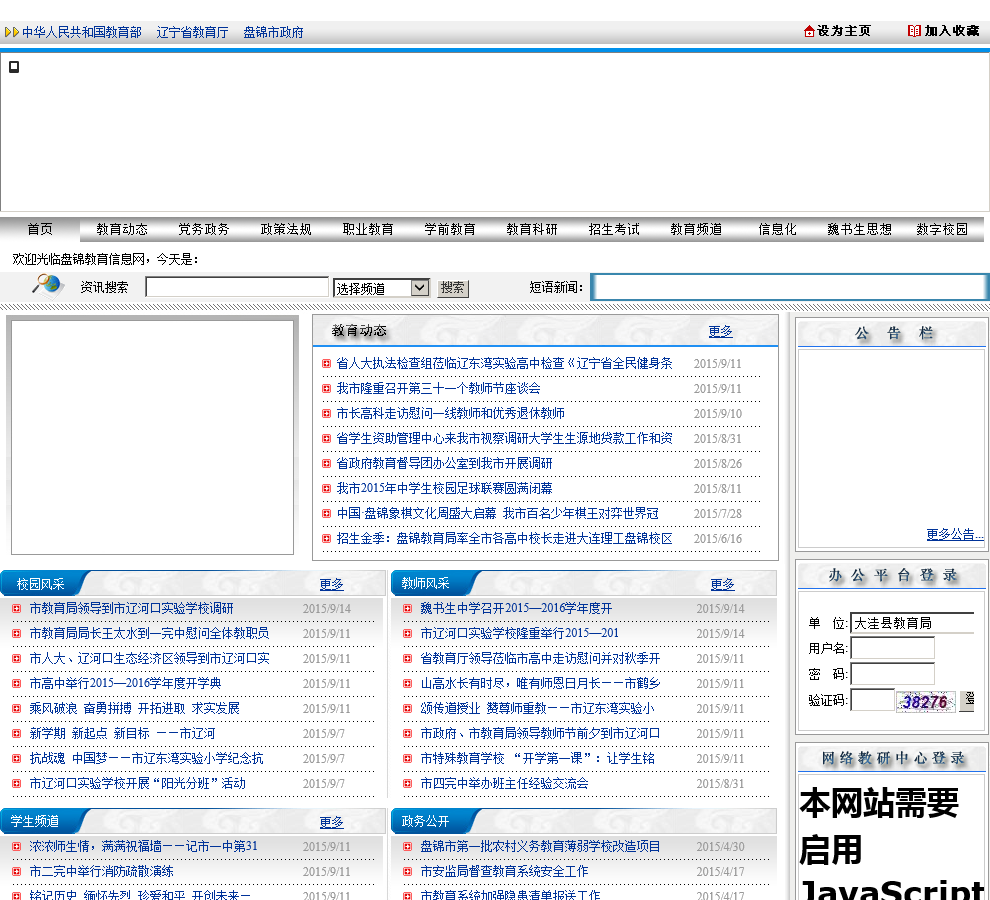Click red bullet beside 市高中举行2015—2016学年度开学典
990x900 pixels.
point(16,684)
